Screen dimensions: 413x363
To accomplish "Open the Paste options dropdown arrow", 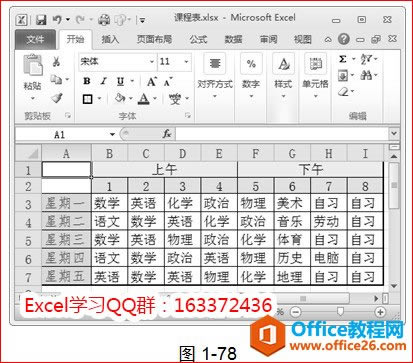I will pyautogui.click(x=32, y=98).
